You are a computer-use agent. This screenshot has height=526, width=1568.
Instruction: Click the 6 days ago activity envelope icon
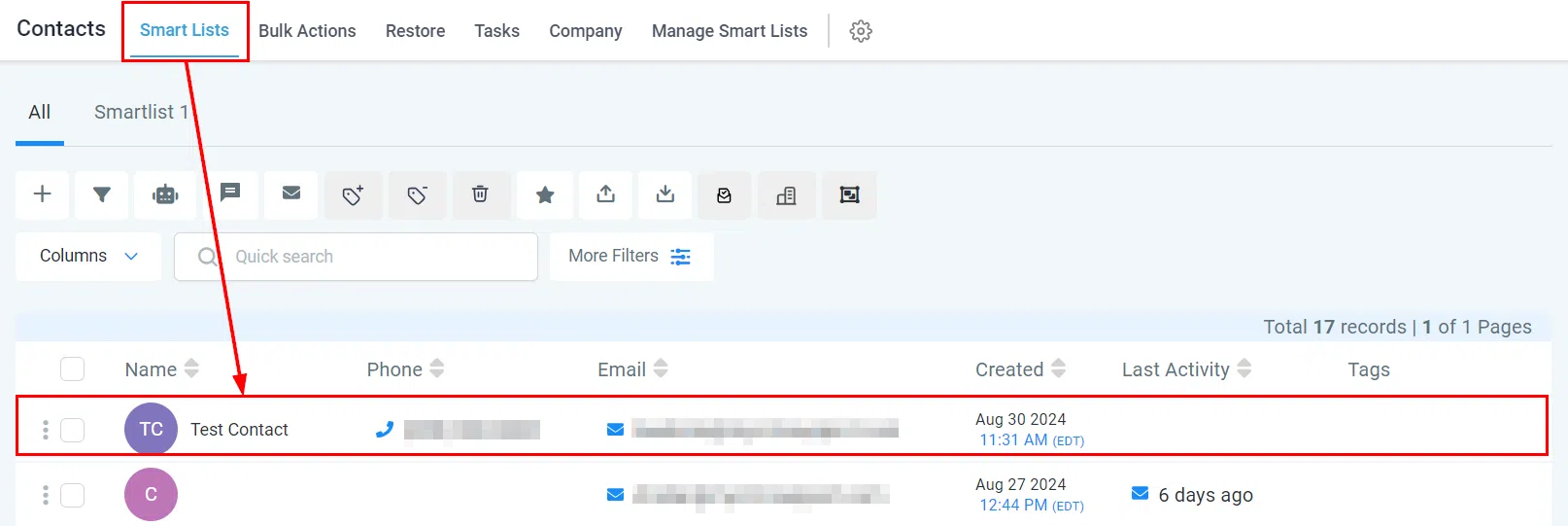(1141, 494)
